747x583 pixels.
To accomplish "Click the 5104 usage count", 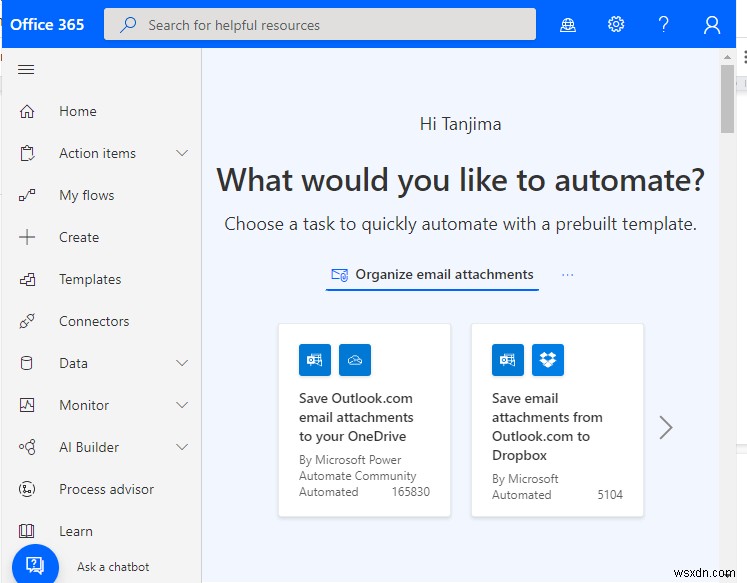I will point(610,495).
